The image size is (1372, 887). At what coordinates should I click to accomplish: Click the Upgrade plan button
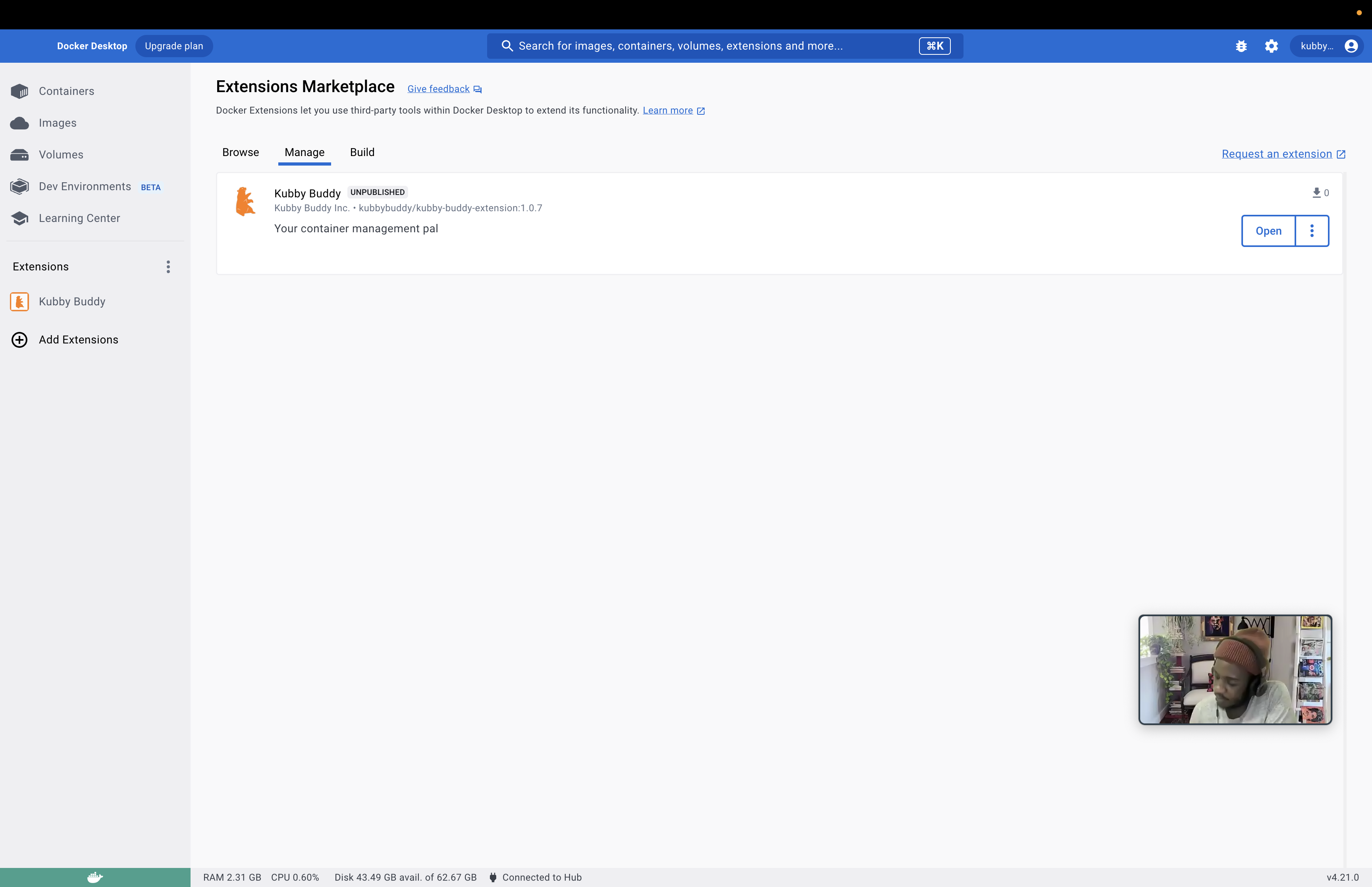point(174,46)
